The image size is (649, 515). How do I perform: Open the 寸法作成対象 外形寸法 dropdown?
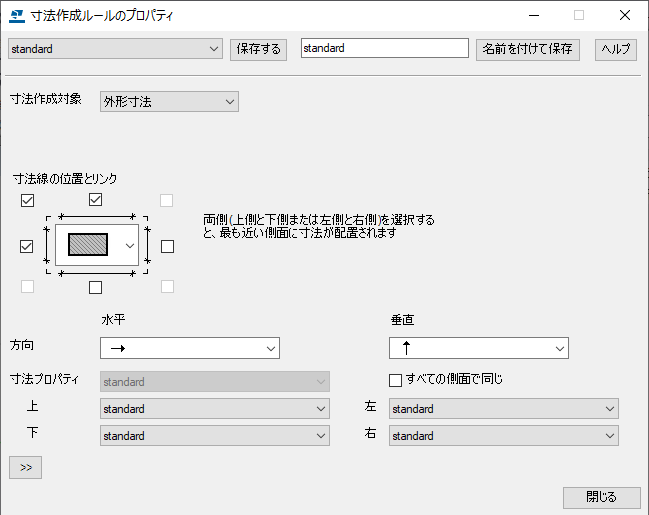169,101
